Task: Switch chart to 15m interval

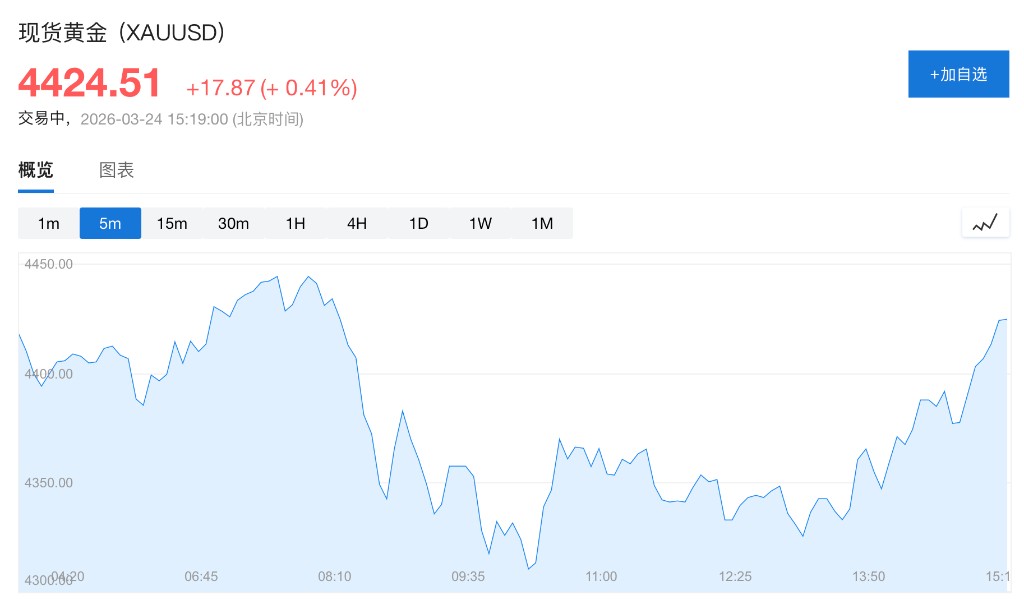Action: coord(172,223)
